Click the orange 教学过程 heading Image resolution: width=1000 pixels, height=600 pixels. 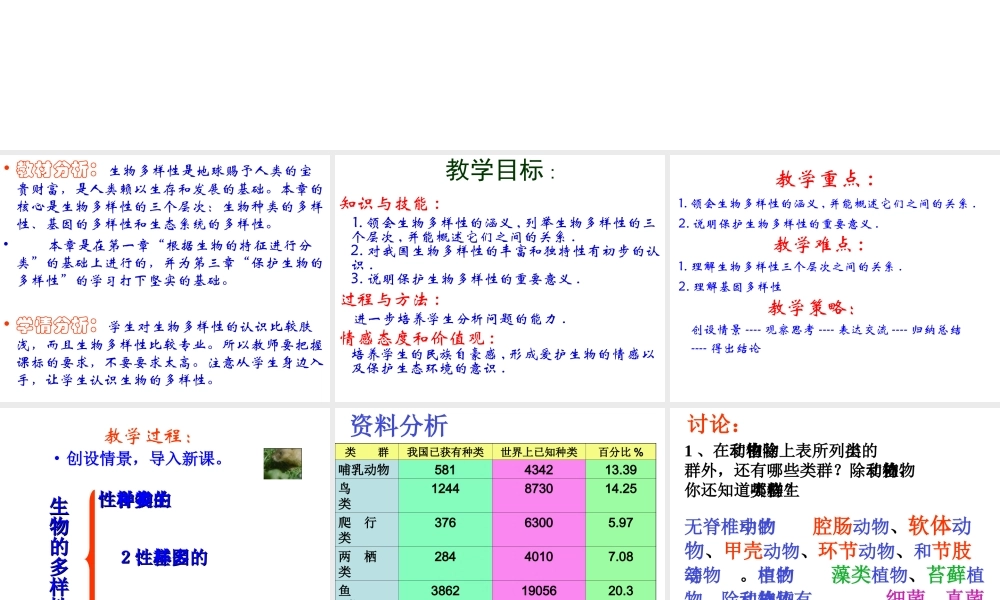point(147,436)
